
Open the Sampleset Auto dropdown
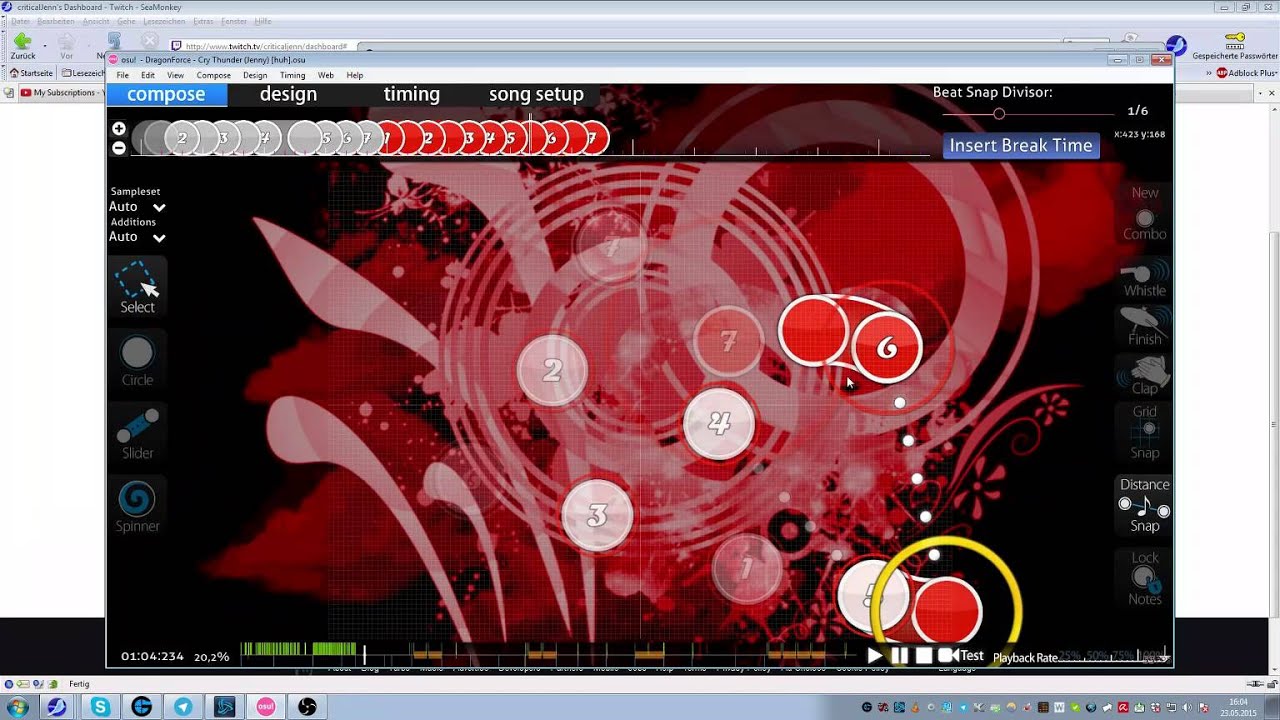[138, 207]
